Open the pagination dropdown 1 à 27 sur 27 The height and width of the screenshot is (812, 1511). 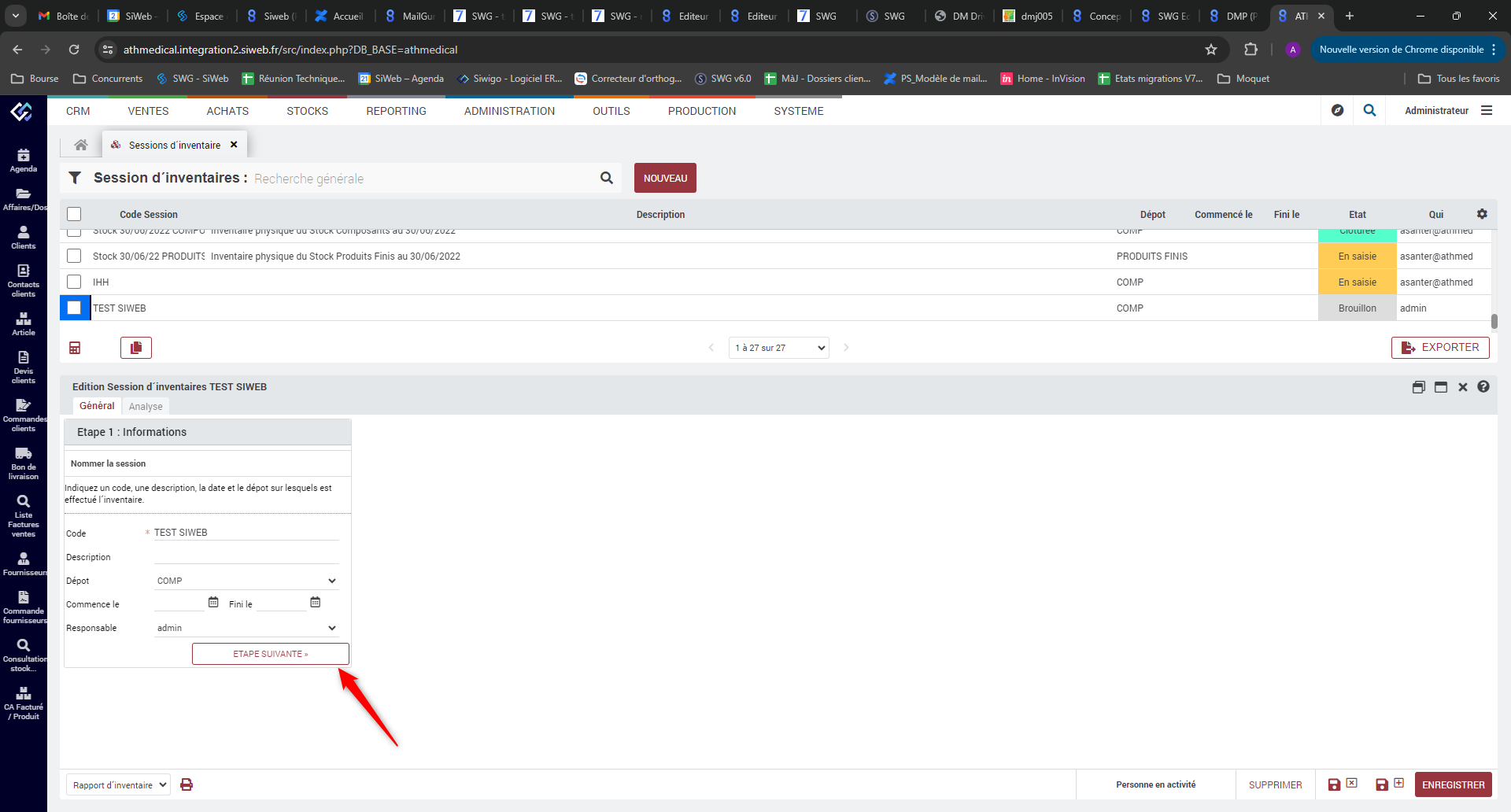pos(779,348)
